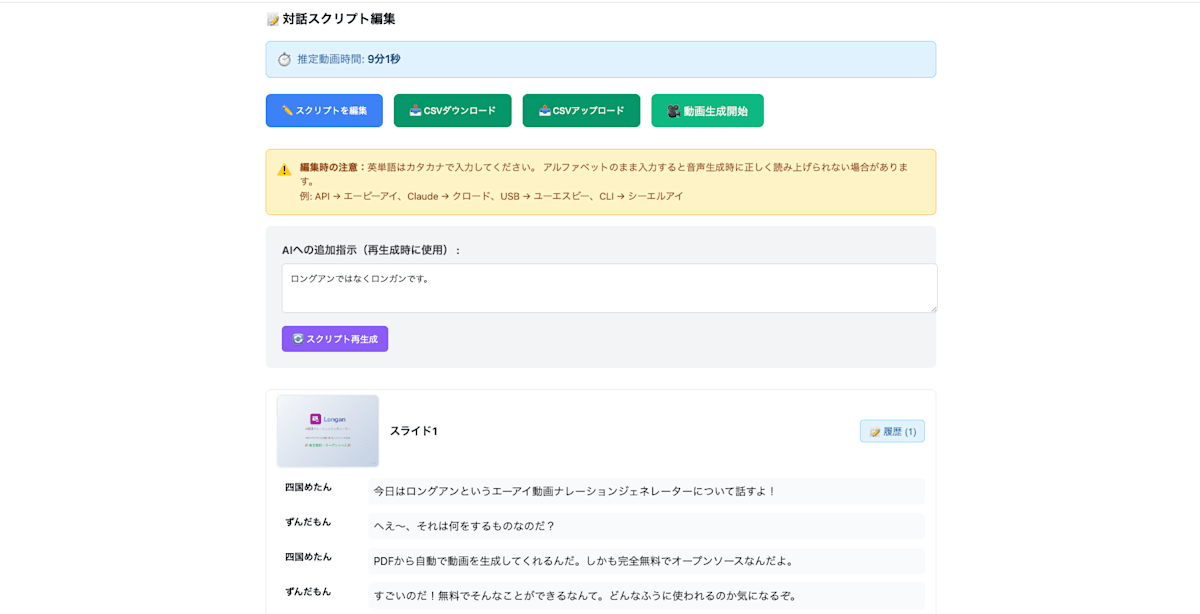Click the ずんだもん line へえ〜、それは何をするものなのだ？
Screen dimensions: 1200x614
point(646,526)
